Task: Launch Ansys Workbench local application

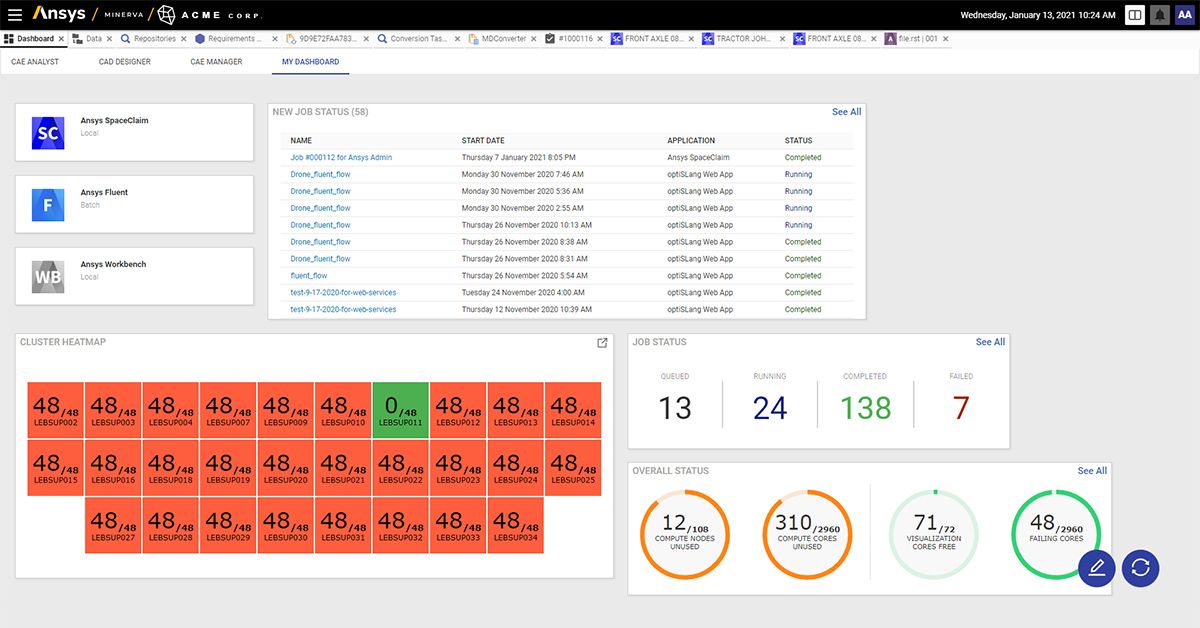Action: (133, 275)
